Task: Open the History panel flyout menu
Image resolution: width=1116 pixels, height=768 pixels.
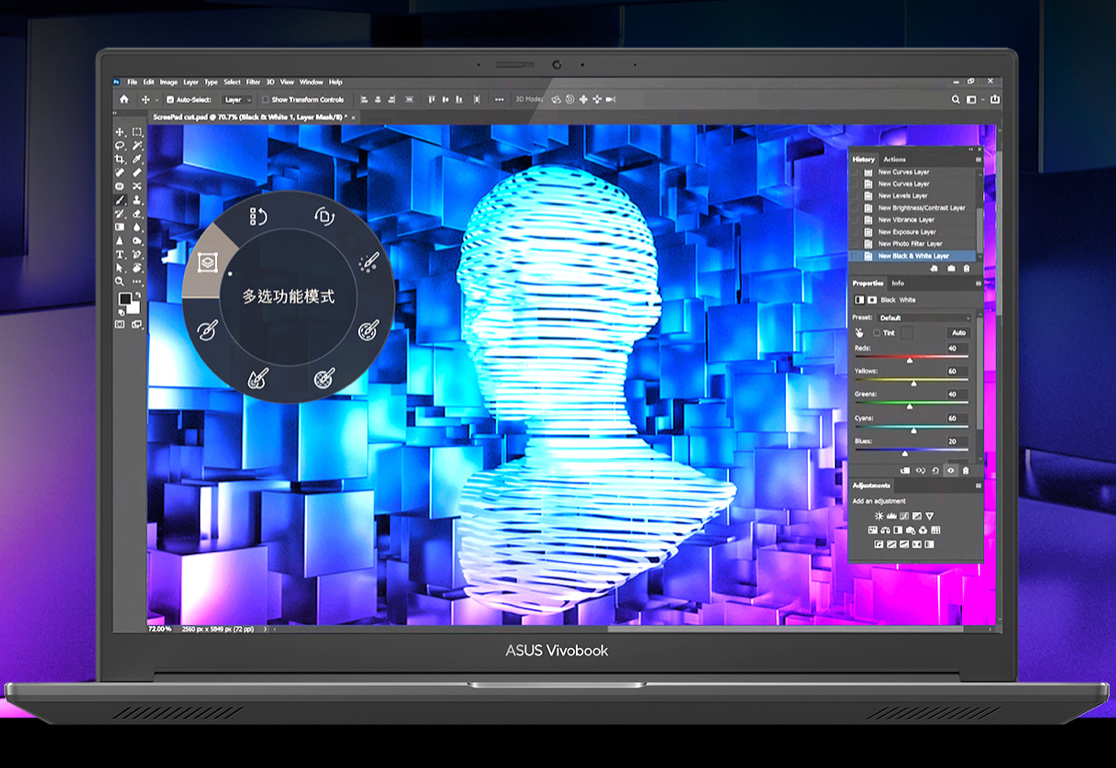Action: point(978,159)
